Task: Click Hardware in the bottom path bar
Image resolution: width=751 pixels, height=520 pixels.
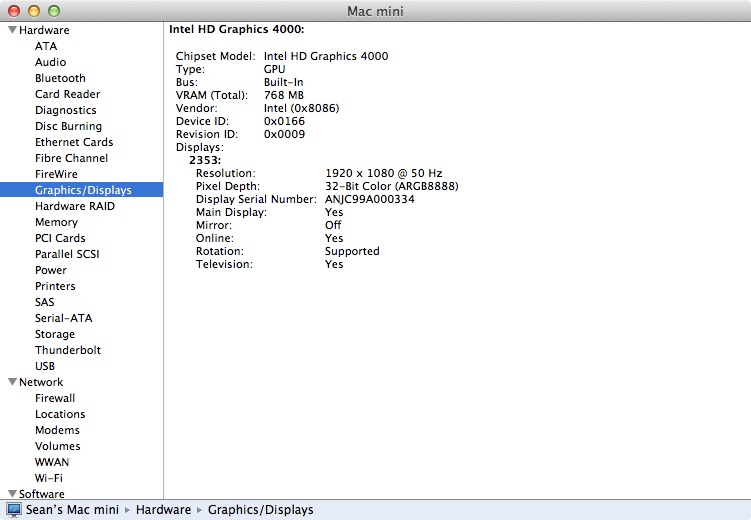Action: click(x=163, y=510)
